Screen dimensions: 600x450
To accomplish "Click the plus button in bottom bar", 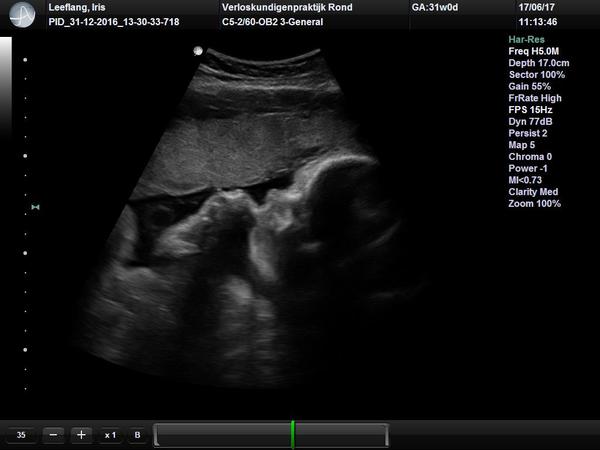I will [x=81, y=435].
